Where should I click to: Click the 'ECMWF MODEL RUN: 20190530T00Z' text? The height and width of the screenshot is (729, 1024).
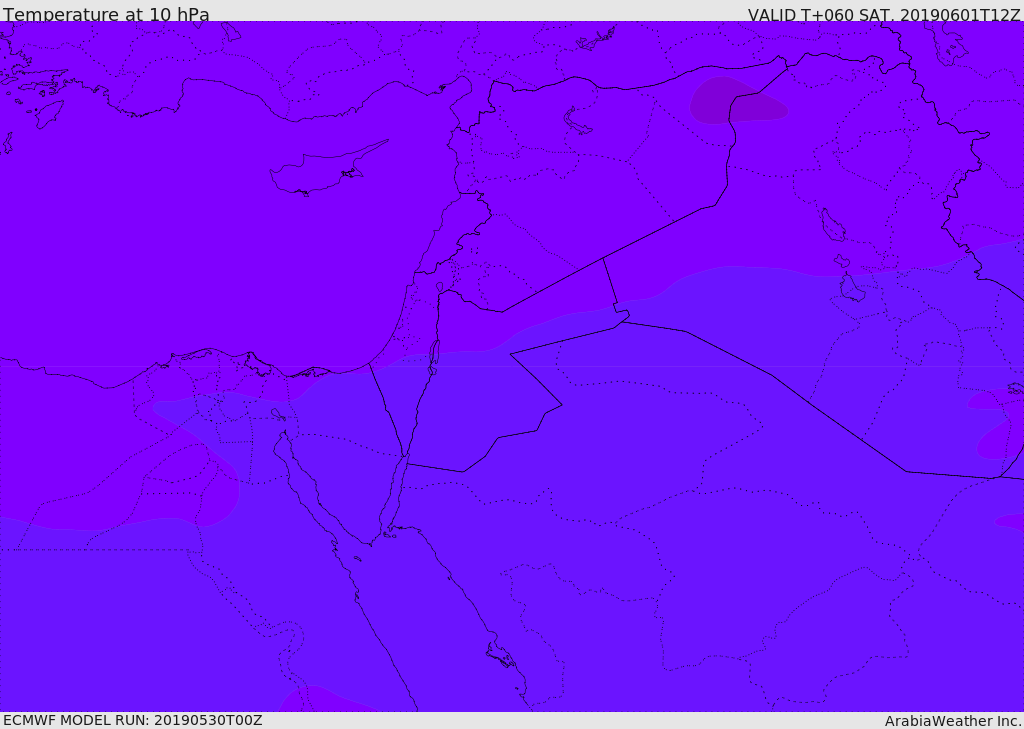point(133,720)
